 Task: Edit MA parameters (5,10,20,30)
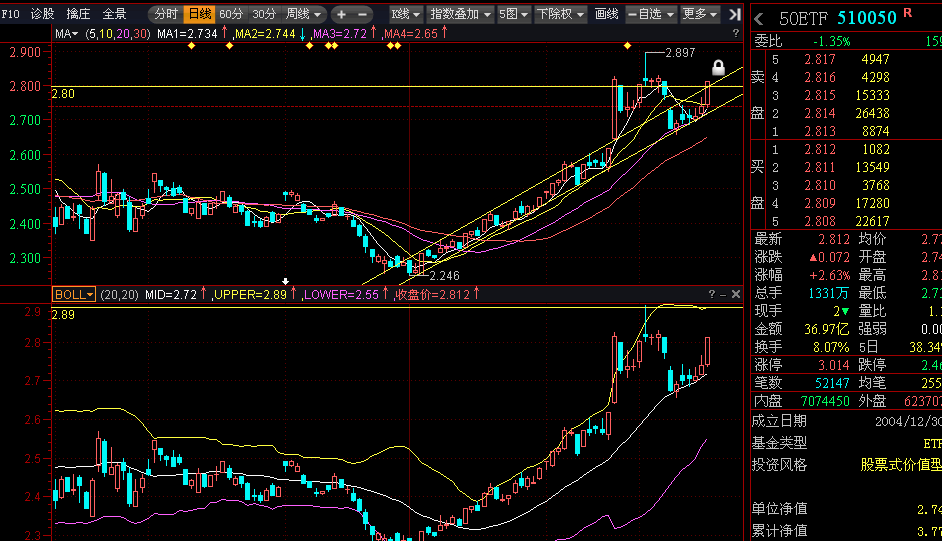[x=118, y=34]
